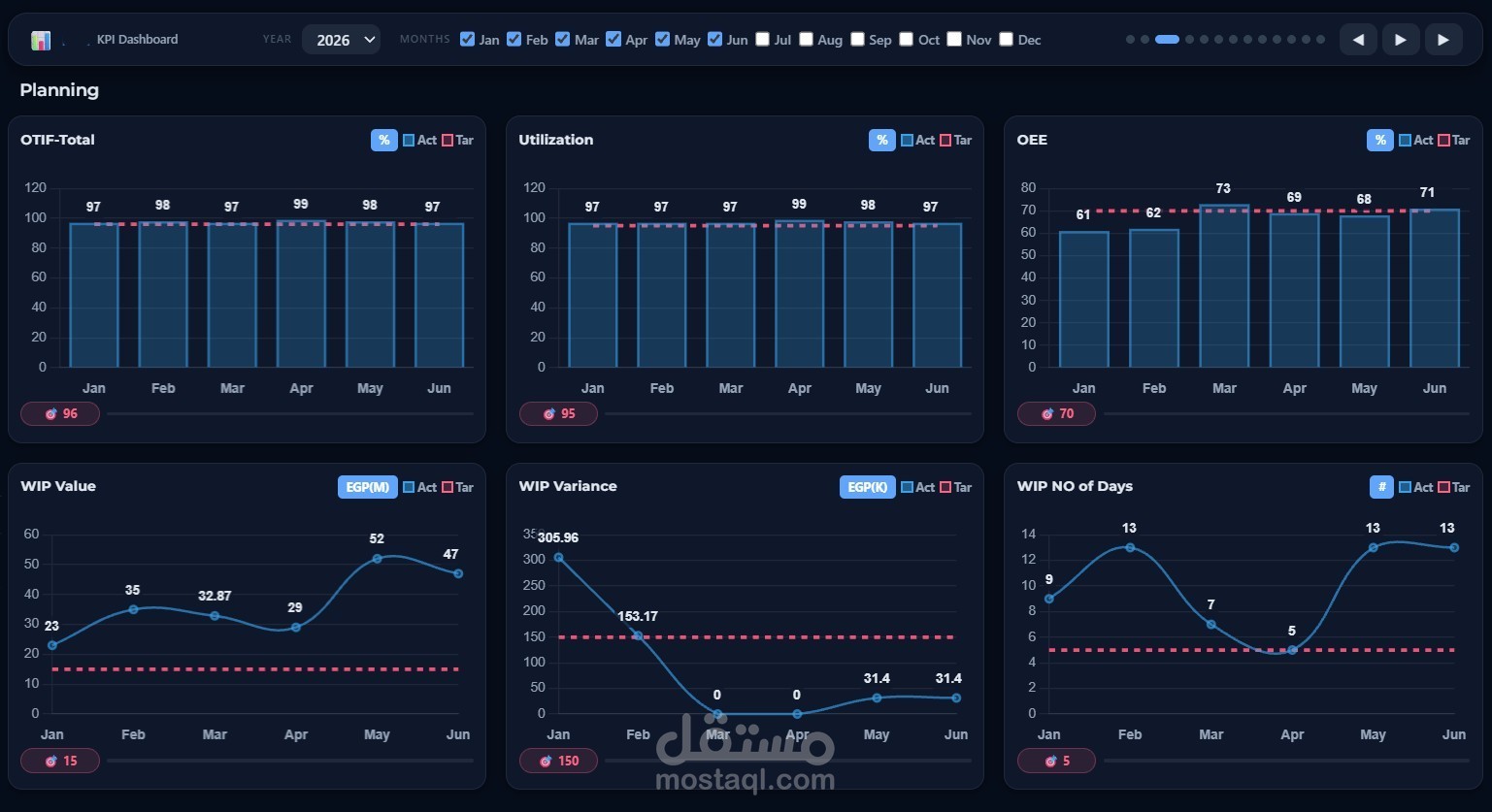Click the May data point on WIP Value
This screenshot has height=812, width=1492.
tap(377, 559)
